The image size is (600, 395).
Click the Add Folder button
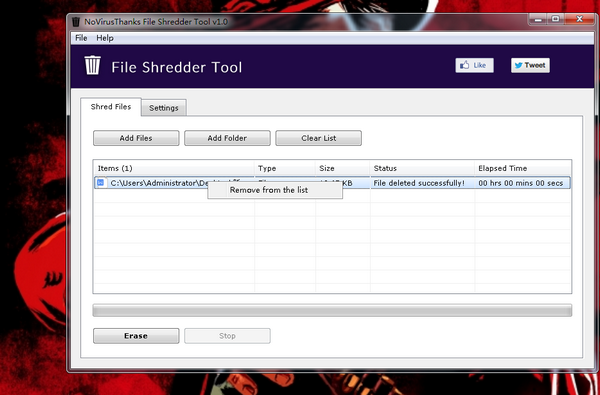point(227,138)
